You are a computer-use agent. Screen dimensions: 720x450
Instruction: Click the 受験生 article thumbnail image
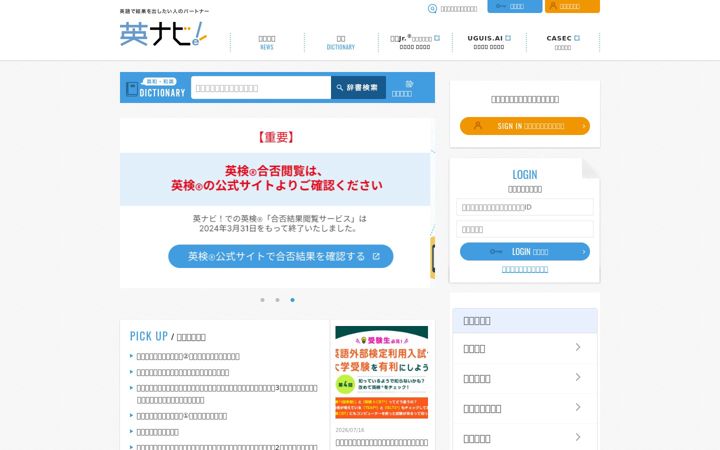click(382, 372)
